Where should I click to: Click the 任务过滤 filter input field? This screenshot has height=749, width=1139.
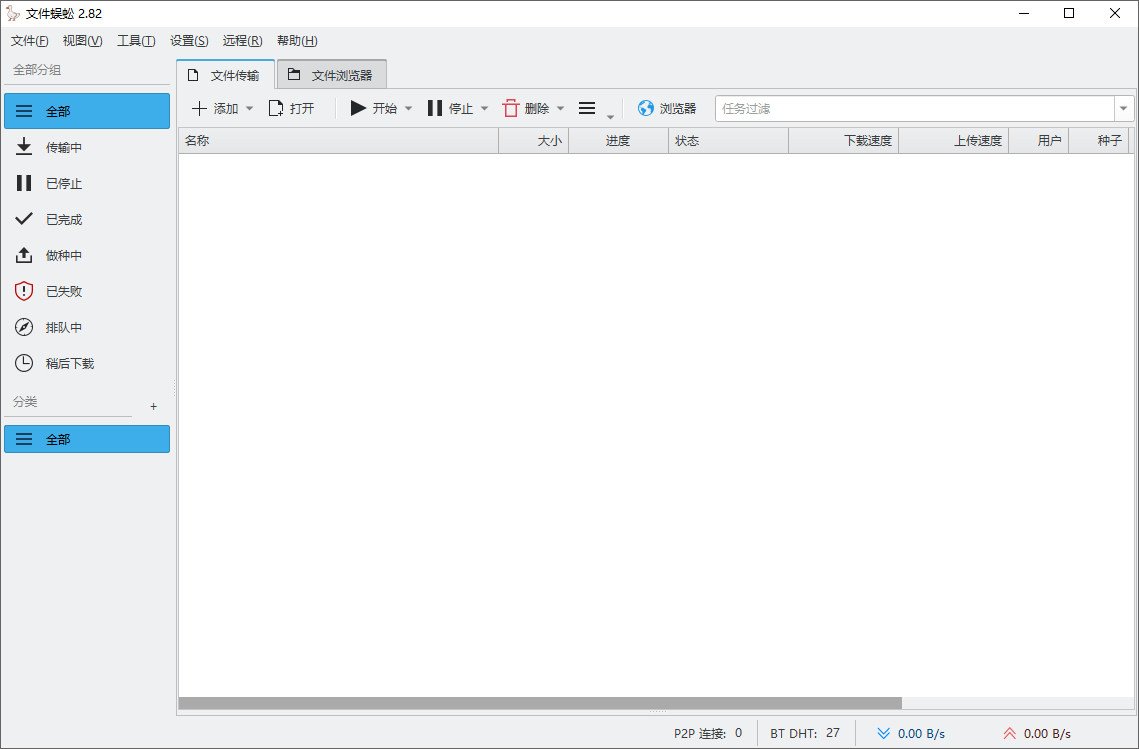click(914, 109)
